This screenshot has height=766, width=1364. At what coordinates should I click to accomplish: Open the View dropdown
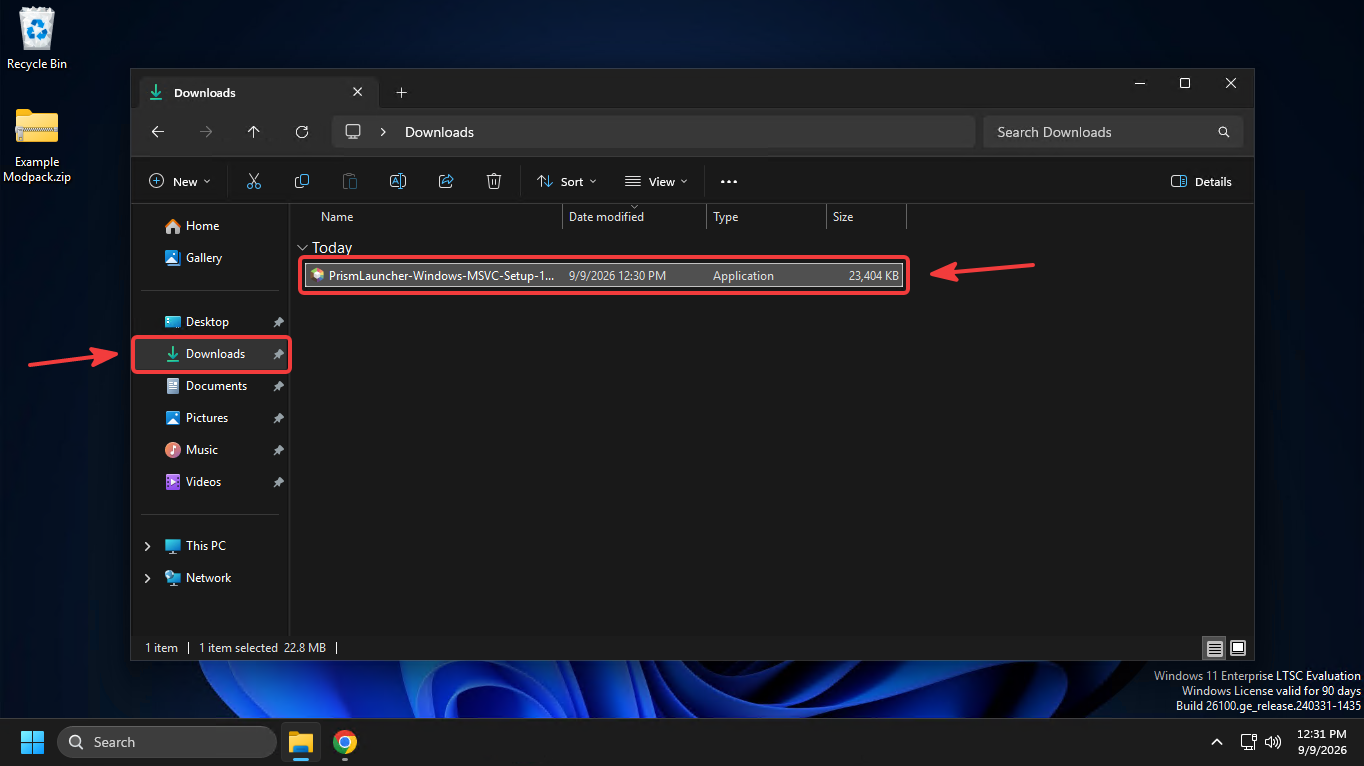(x=656, y=181)
